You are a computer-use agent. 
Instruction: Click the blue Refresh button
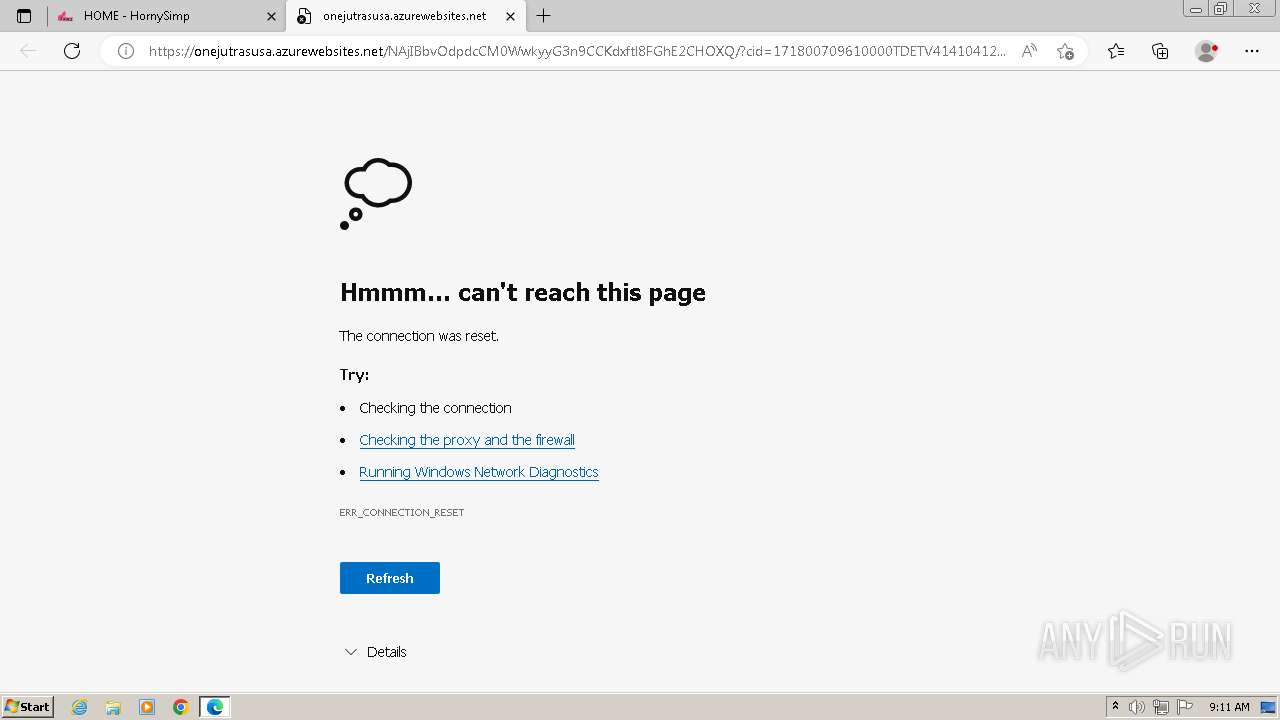(390, 578)
